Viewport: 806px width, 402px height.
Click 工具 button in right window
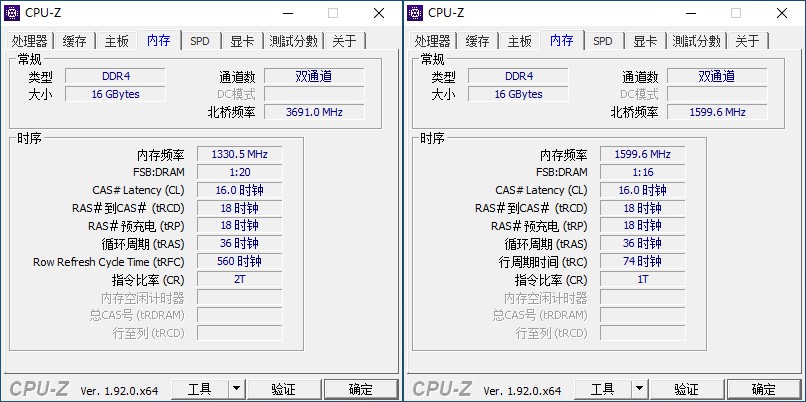pos(602,389)
